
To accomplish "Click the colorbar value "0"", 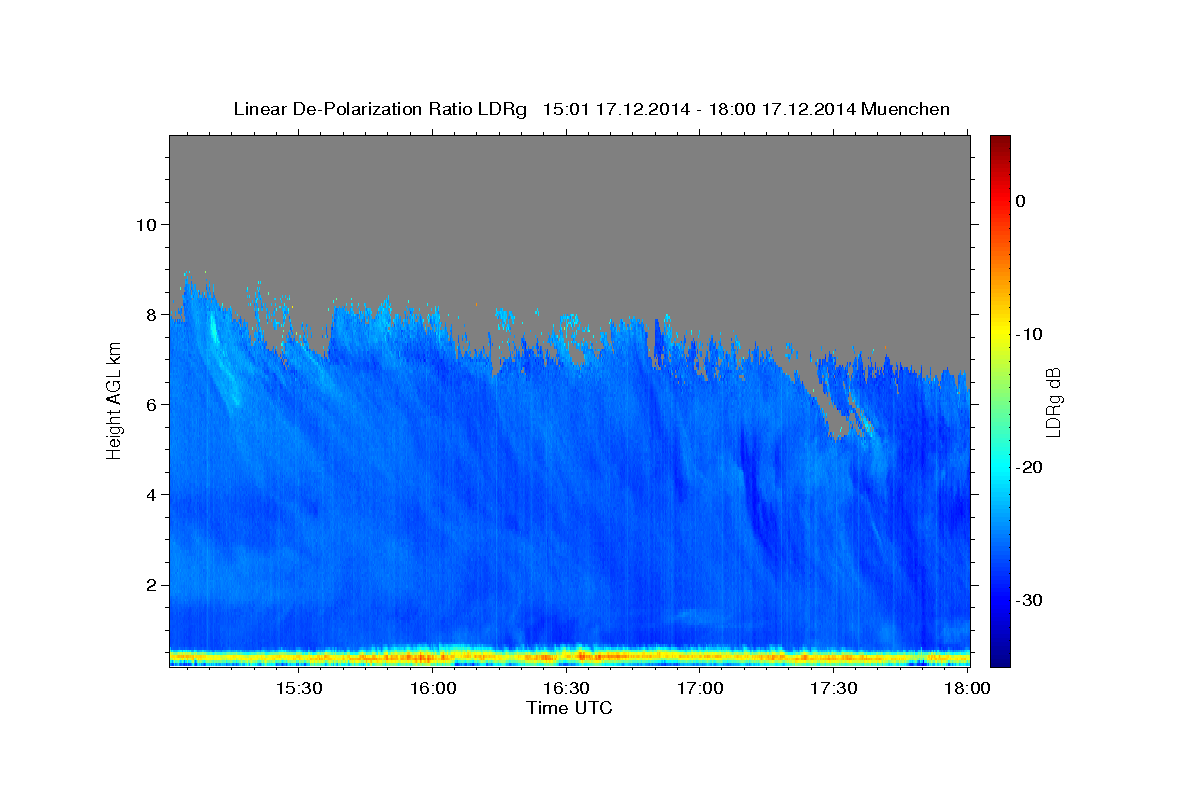I will 1020,201.
